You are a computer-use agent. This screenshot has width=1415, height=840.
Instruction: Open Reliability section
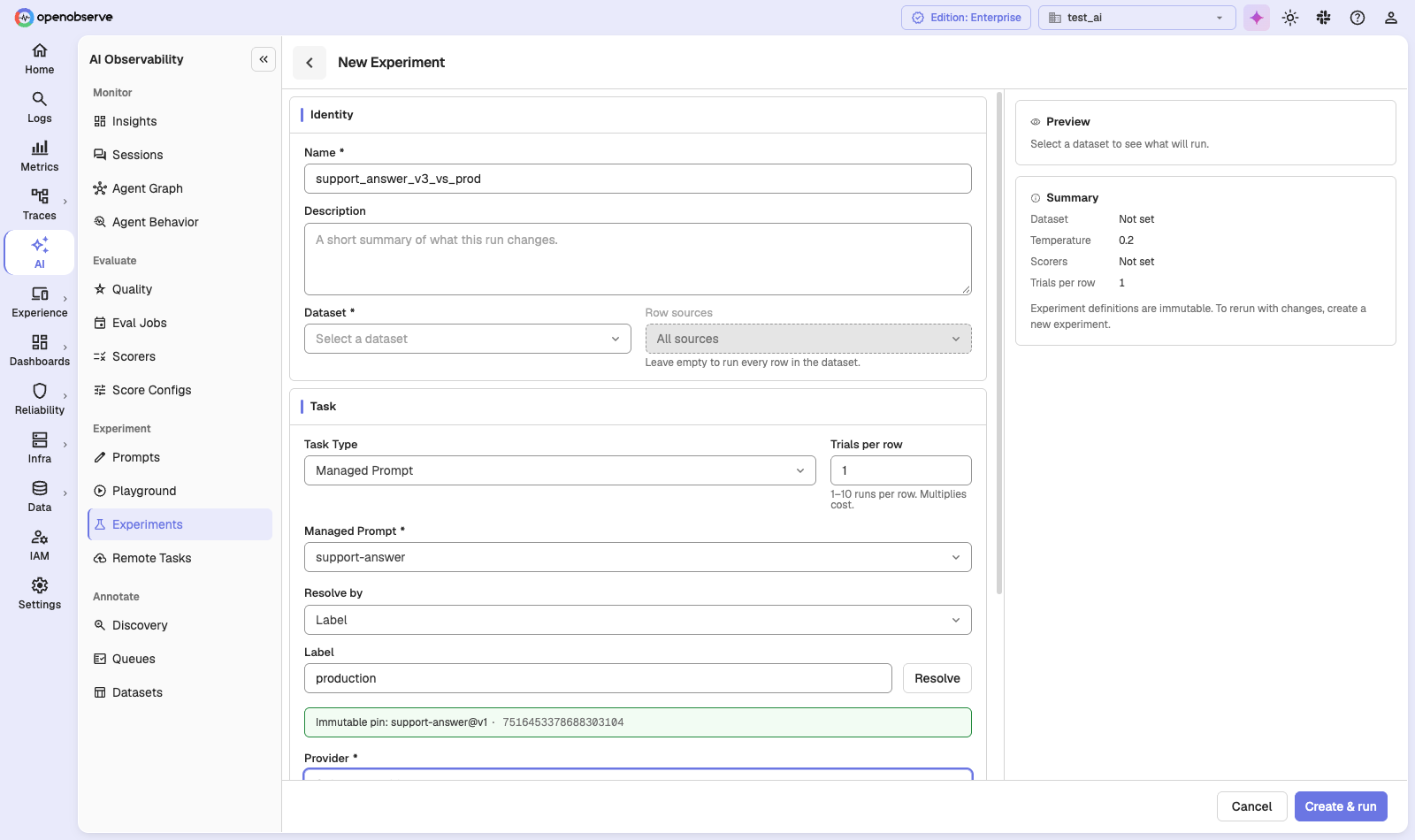(x=39, y=400)
